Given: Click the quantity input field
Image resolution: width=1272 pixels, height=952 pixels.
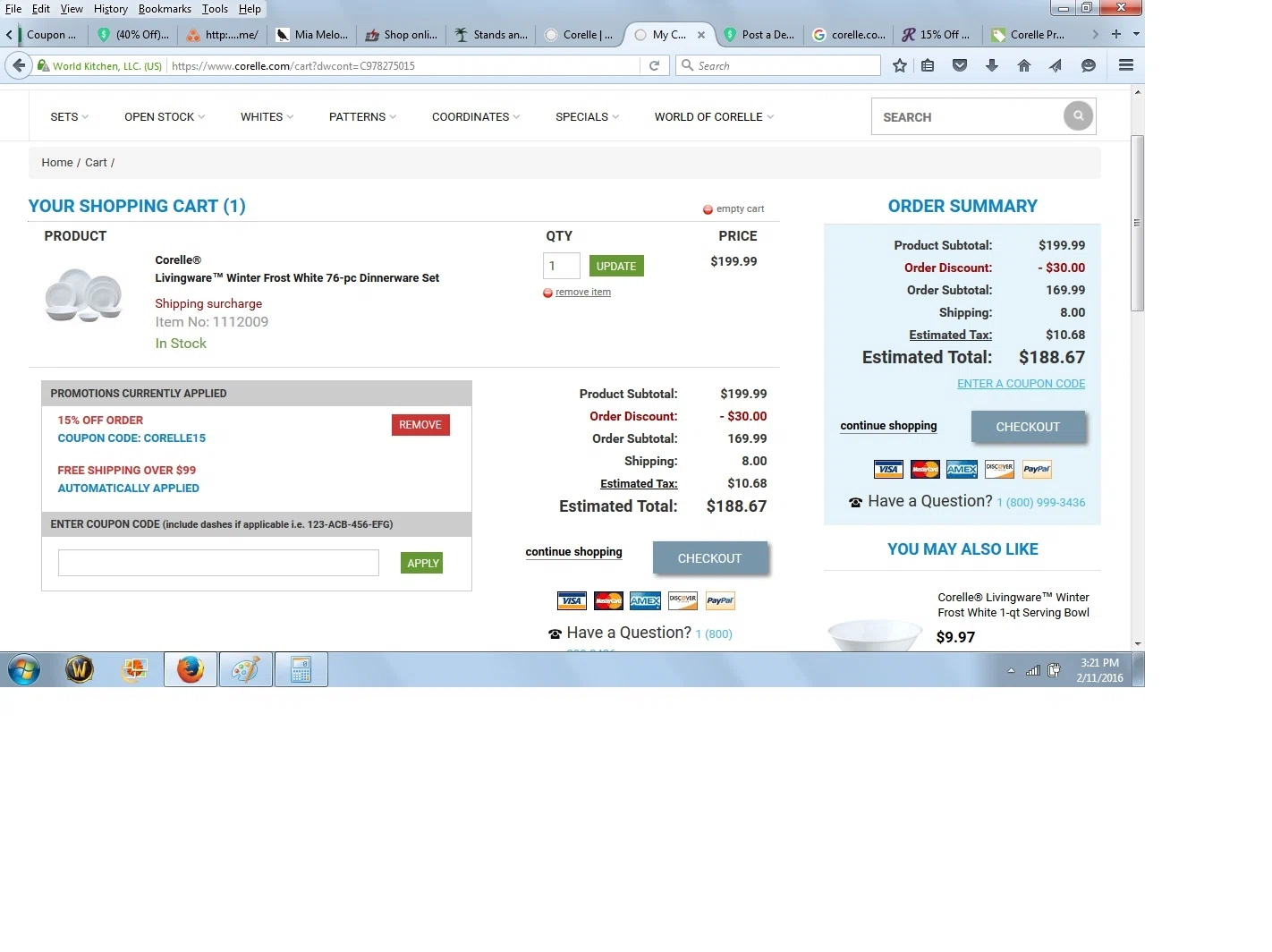Looking at the screenshot, I should (562, 266).
